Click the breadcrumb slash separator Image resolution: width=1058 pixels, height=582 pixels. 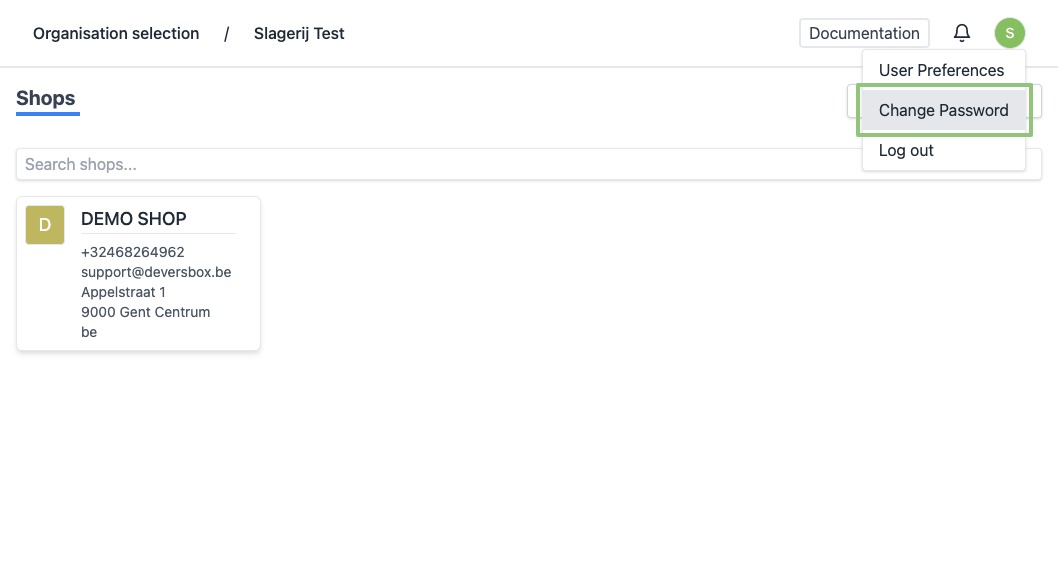click(226, 33)
